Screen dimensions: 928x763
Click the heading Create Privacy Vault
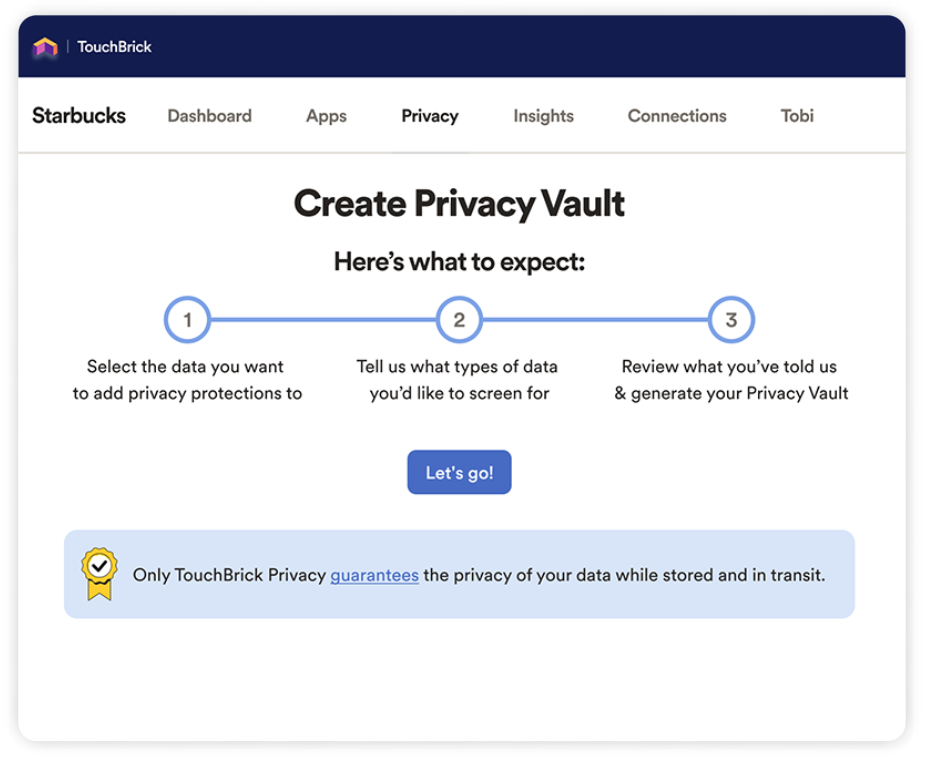click(459, 204)
